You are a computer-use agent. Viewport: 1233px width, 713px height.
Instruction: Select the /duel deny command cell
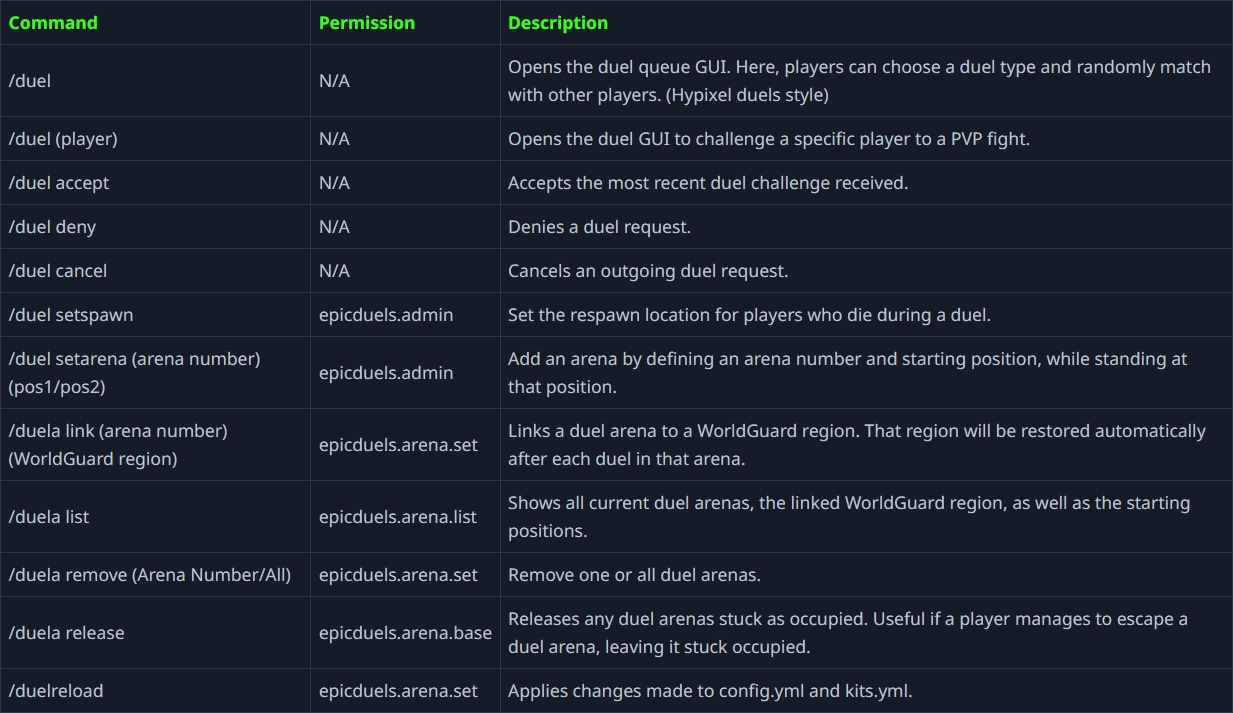[x=52, y=227]
